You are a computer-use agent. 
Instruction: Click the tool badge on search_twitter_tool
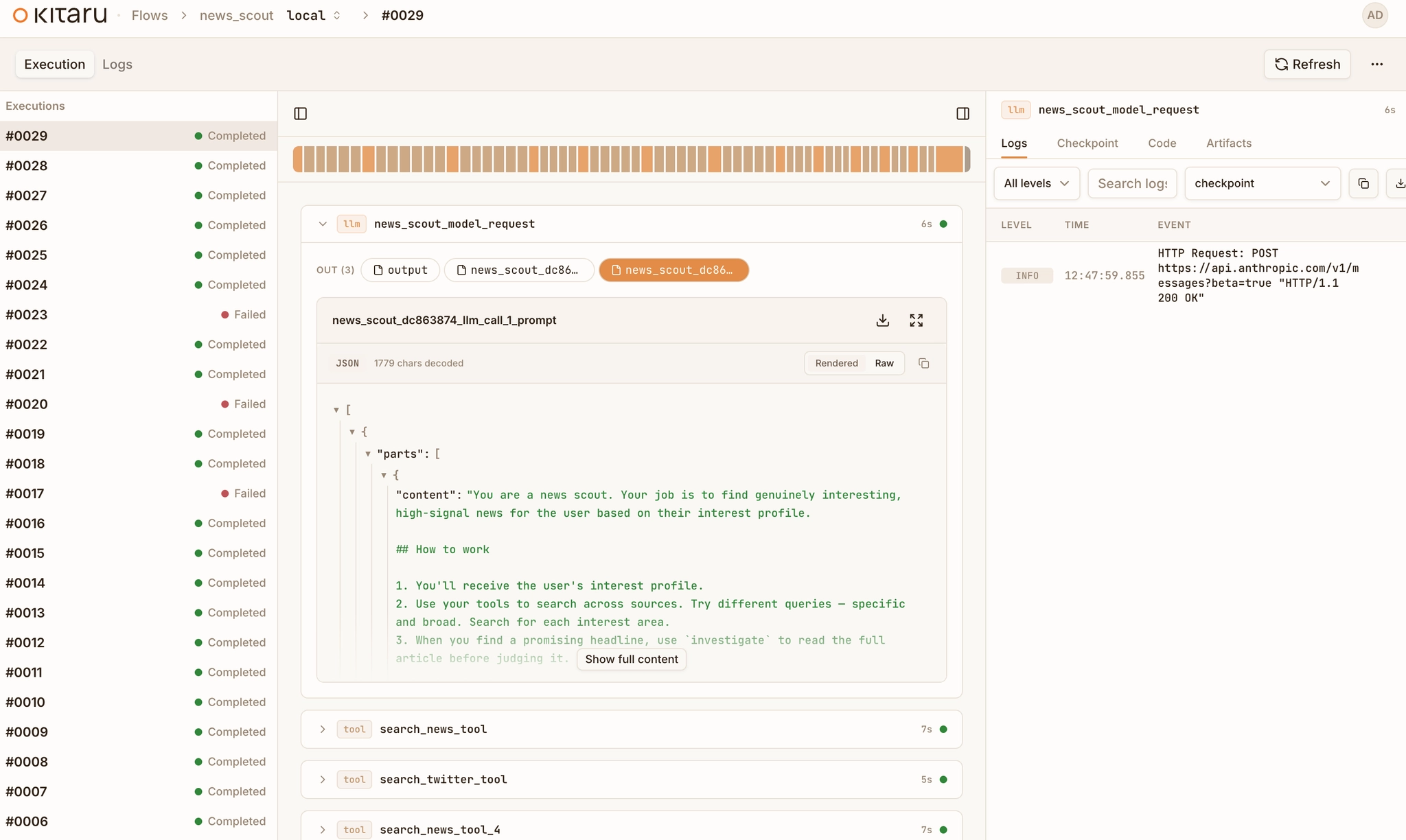tap(354, 780)
